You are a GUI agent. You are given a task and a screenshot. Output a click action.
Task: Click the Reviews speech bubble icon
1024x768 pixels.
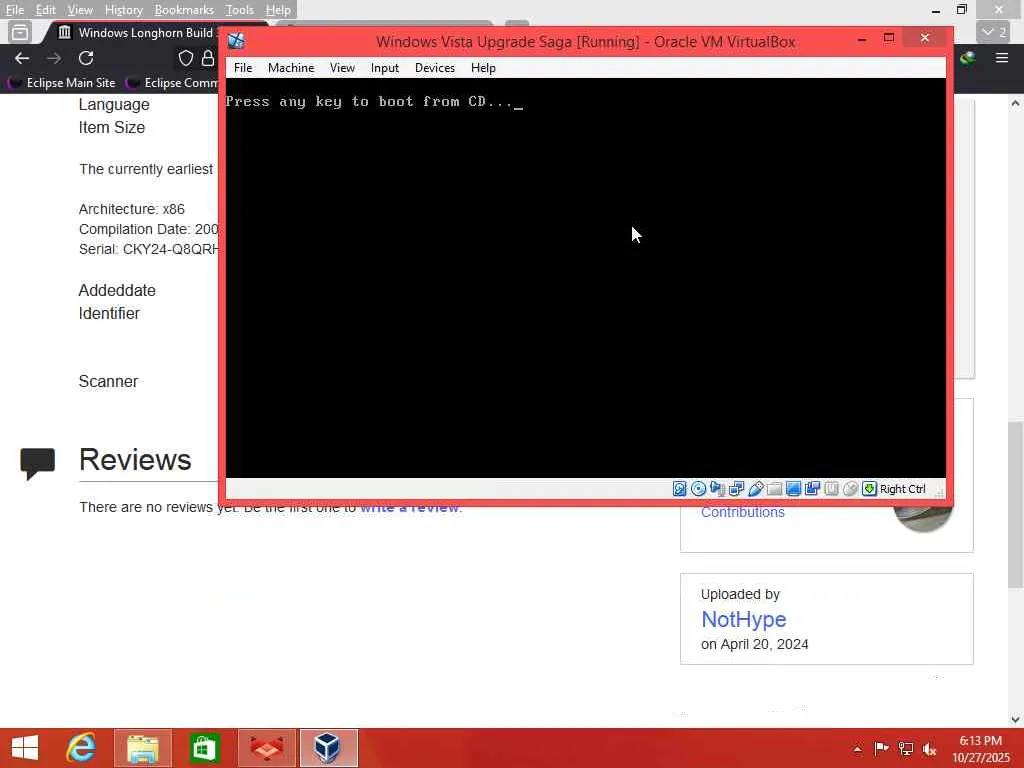(37, 463)
